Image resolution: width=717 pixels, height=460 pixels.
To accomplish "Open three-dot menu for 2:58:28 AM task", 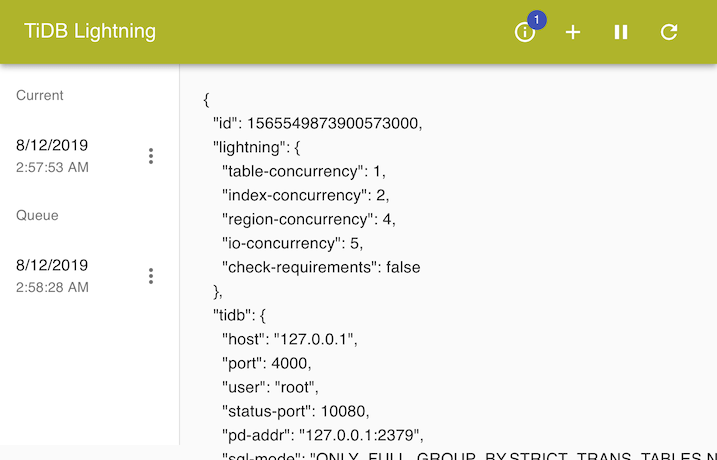I will pyautogui.click(x=151, y=276).
